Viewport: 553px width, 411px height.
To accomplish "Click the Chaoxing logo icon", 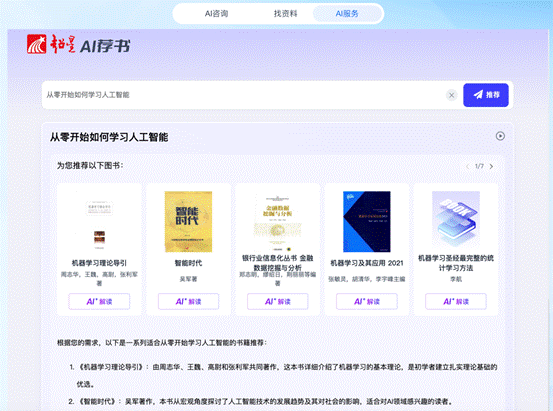I will (37, 44).
